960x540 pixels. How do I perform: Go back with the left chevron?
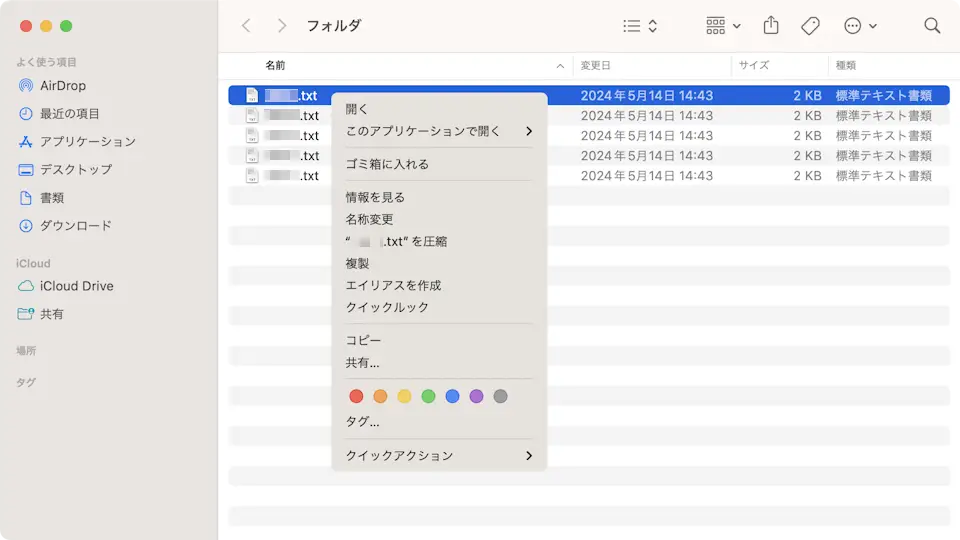(247, 26)
